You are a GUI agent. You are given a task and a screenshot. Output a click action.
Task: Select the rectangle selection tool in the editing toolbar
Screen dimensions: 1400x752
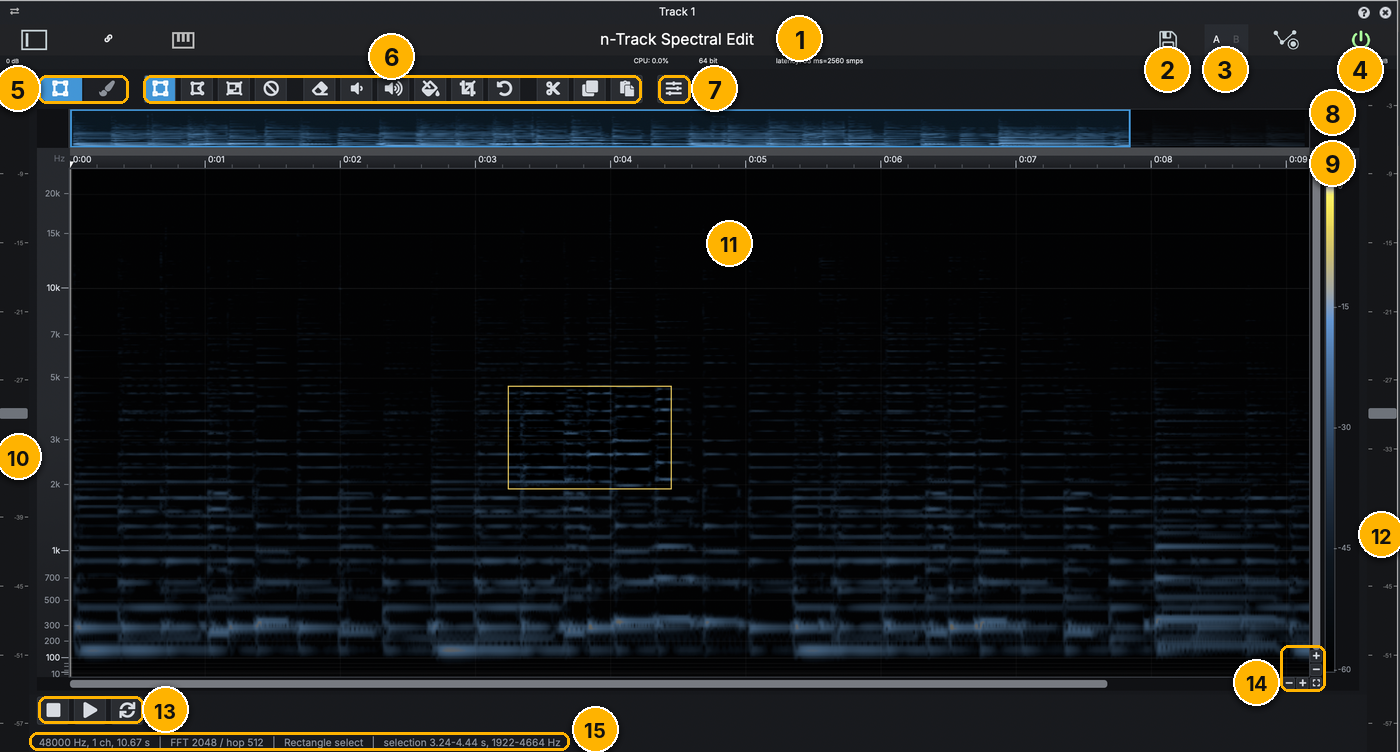point(160,89)
